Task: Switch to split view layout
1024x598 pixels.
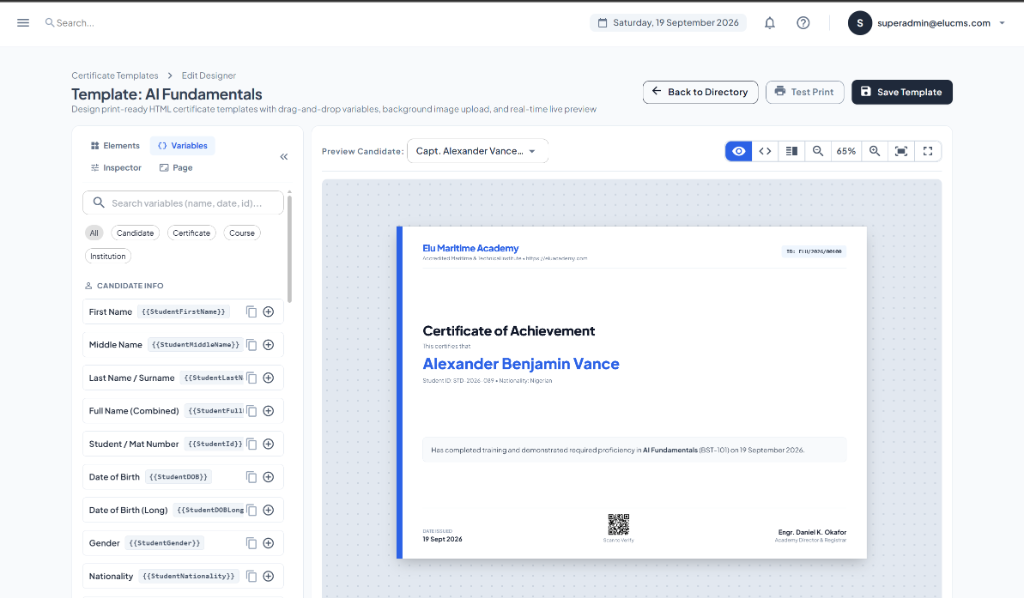Action: pos(792,151)
